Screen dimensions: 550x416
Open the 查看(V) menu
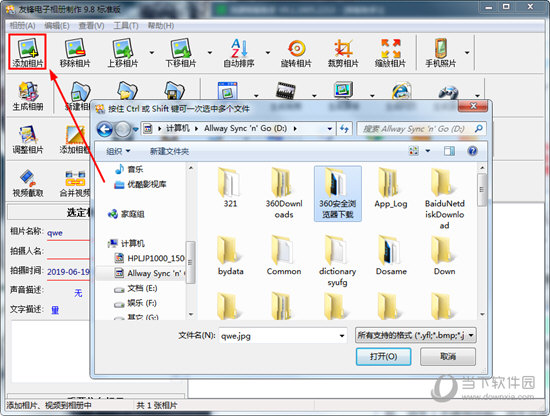(91, 26)
